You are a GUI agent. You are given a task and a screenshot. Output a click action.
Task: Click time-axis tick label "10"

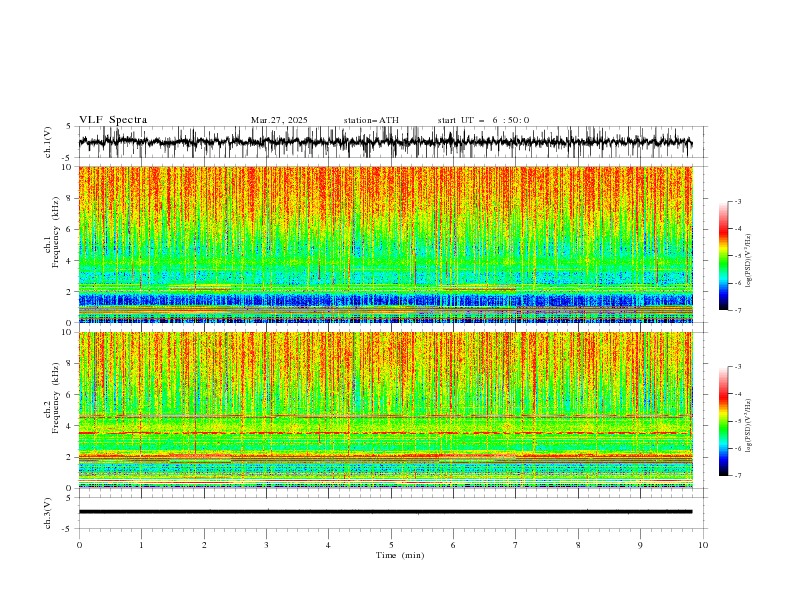(703, 545)
